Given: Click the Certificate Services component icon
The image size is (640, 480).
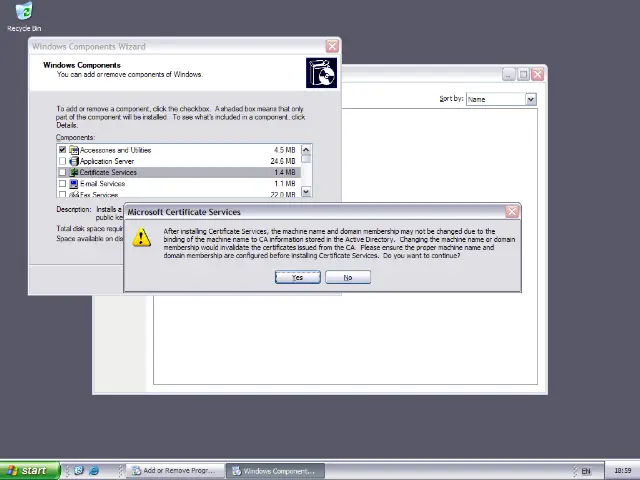Looking at the screenshot, I should [x=74, y=172].
